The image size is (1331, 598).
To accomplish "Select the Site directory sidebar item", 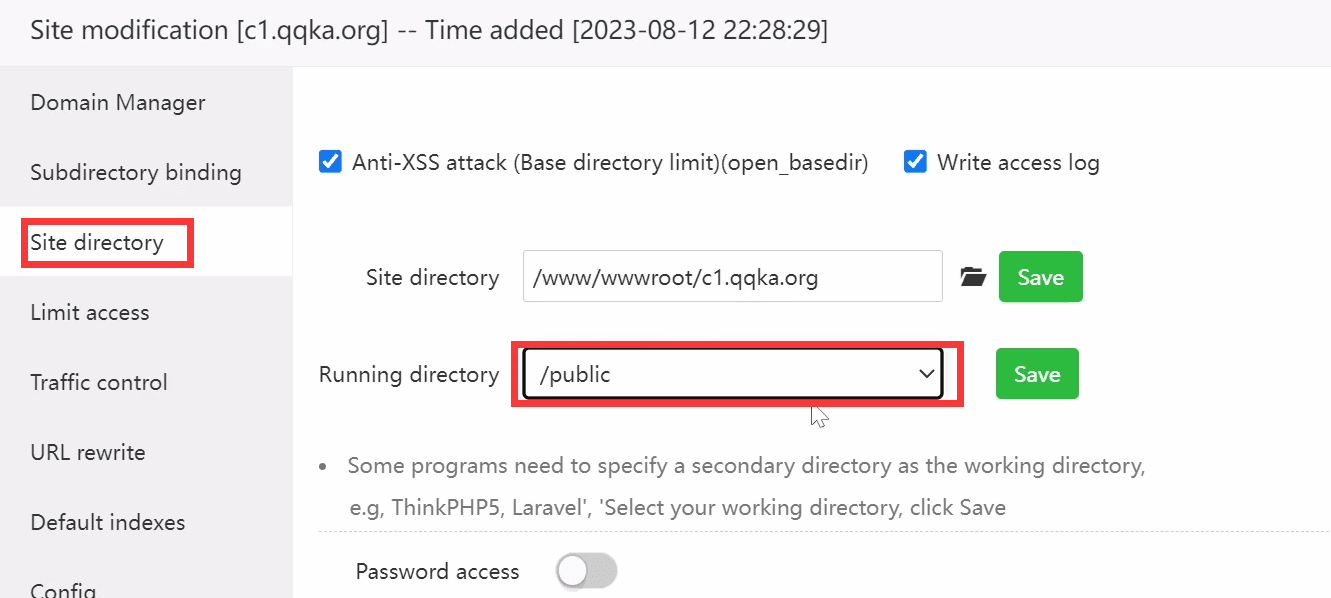I will [97, 242].
